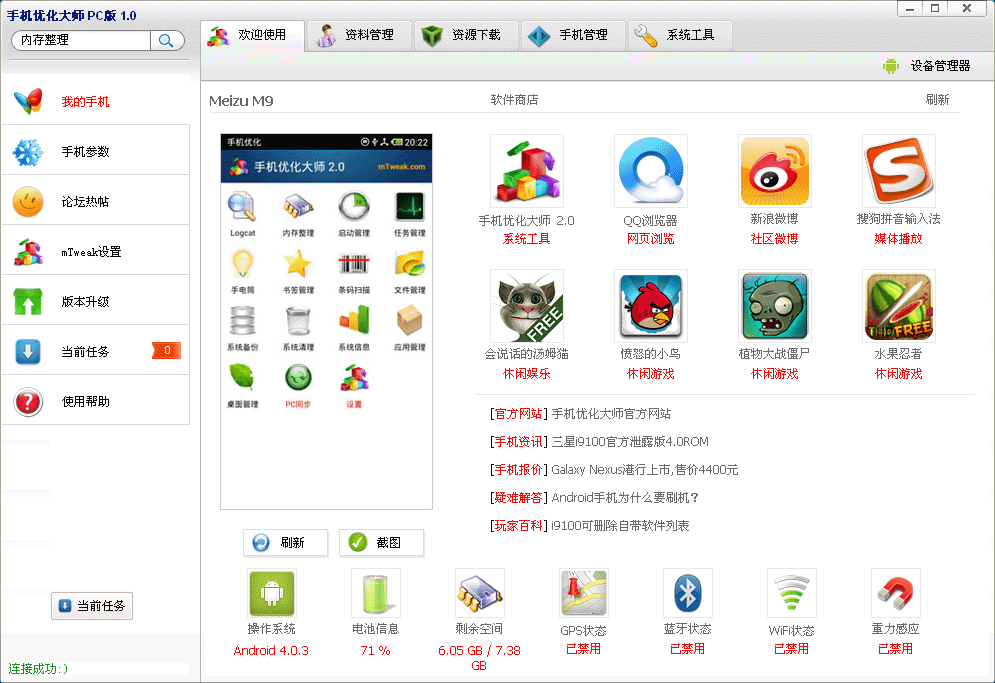Click the 网页浏览 category link

[x=650, y=239]
